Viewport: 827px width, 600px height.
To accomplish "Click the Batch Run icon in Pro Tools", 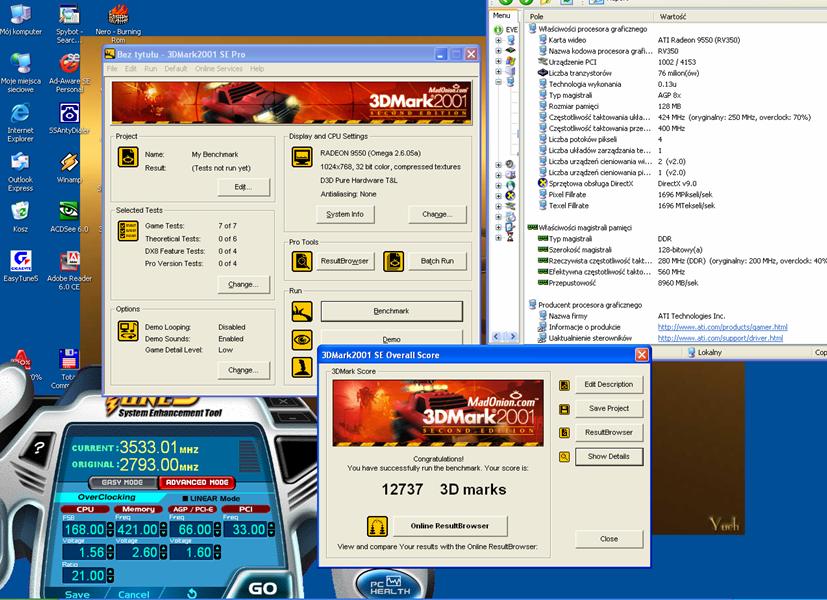I will tap(393, 261).
